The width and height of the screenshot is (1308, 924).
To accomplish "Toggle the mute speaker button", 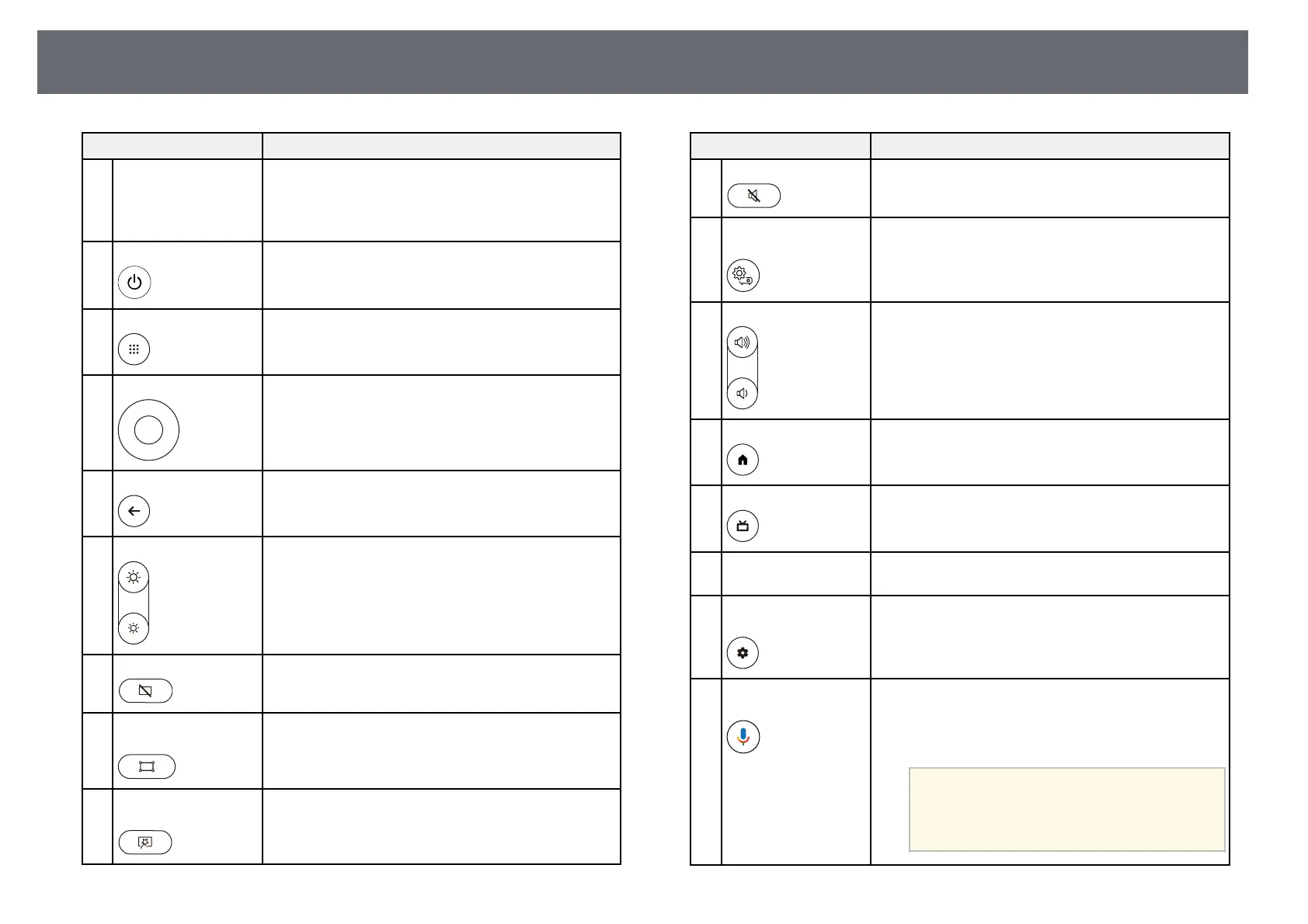I will click(753, 196).
